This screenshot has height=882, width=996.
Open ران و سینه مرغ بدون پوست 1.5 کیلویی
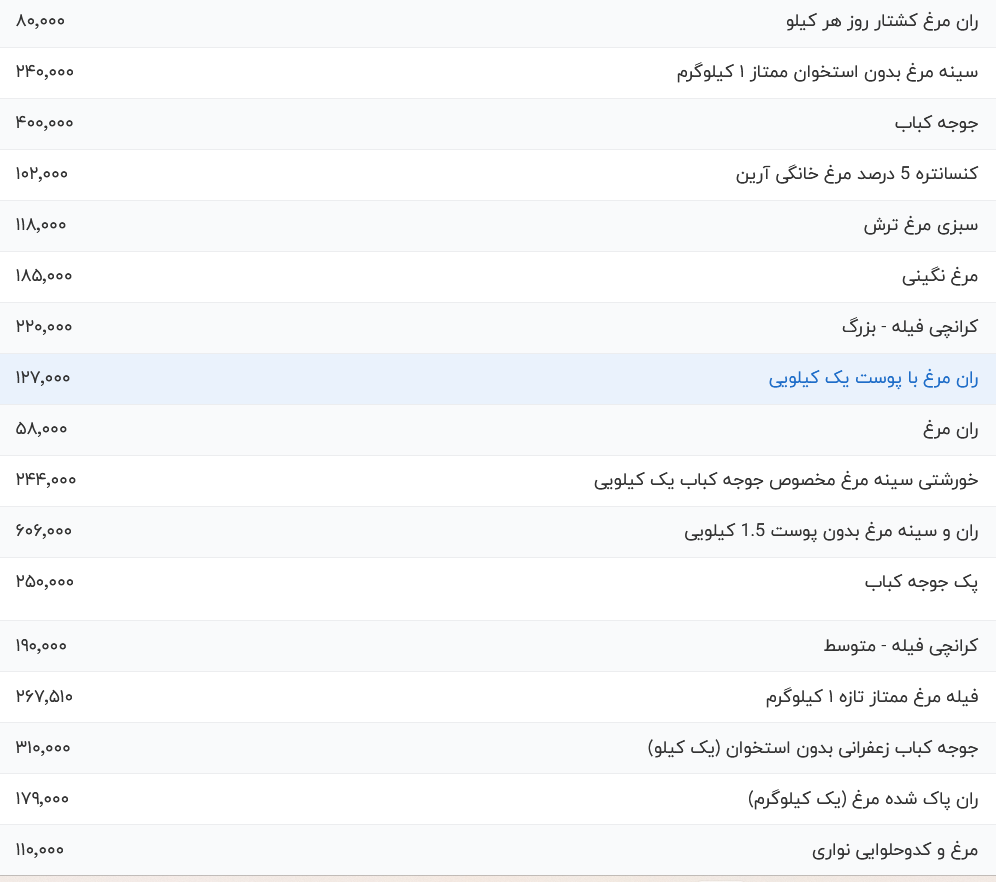pos(831,531)
